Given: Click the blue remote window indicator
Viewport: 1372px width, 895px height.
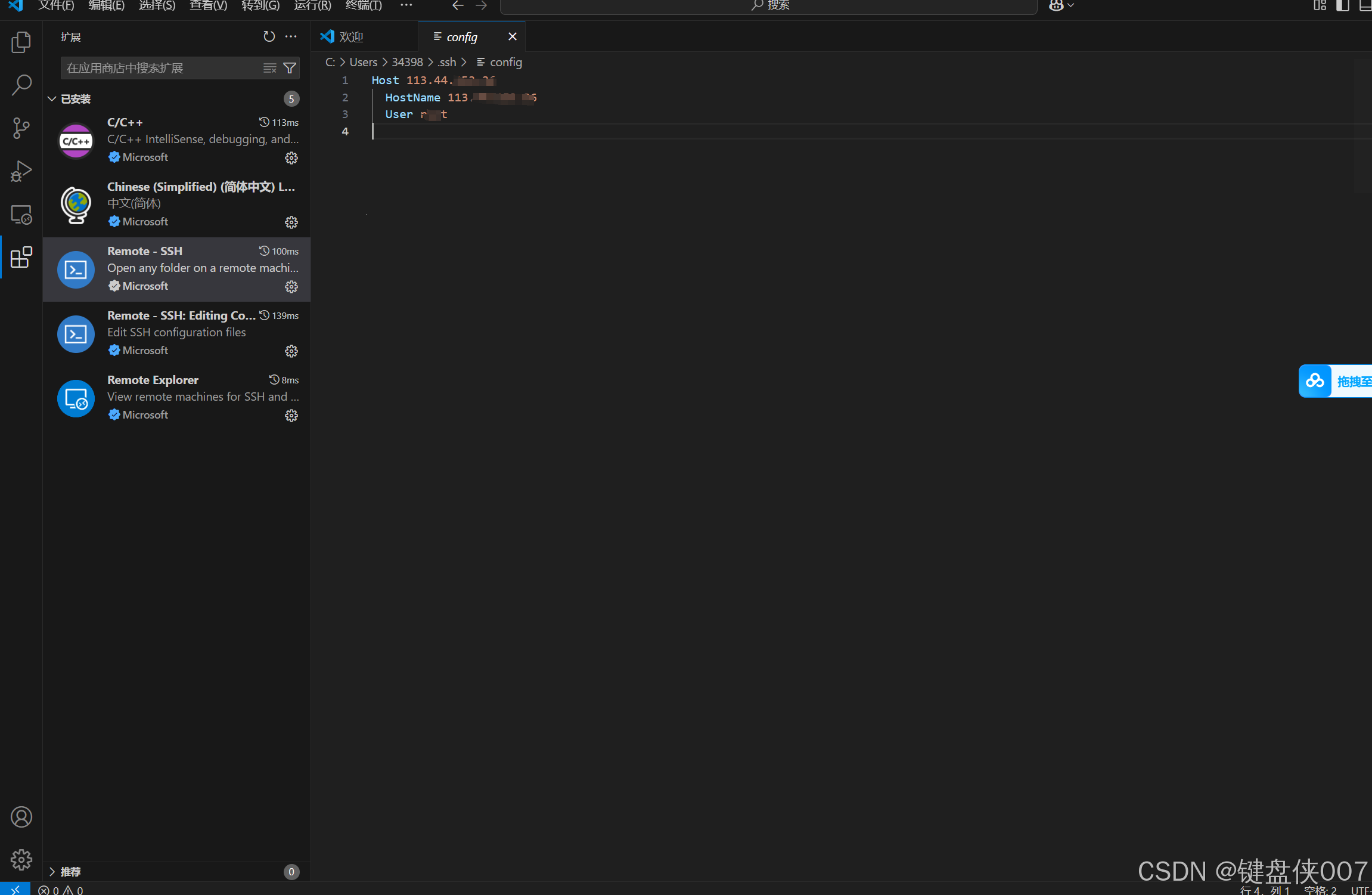Looking at the screenshot, I should click(x=15, y=889).
